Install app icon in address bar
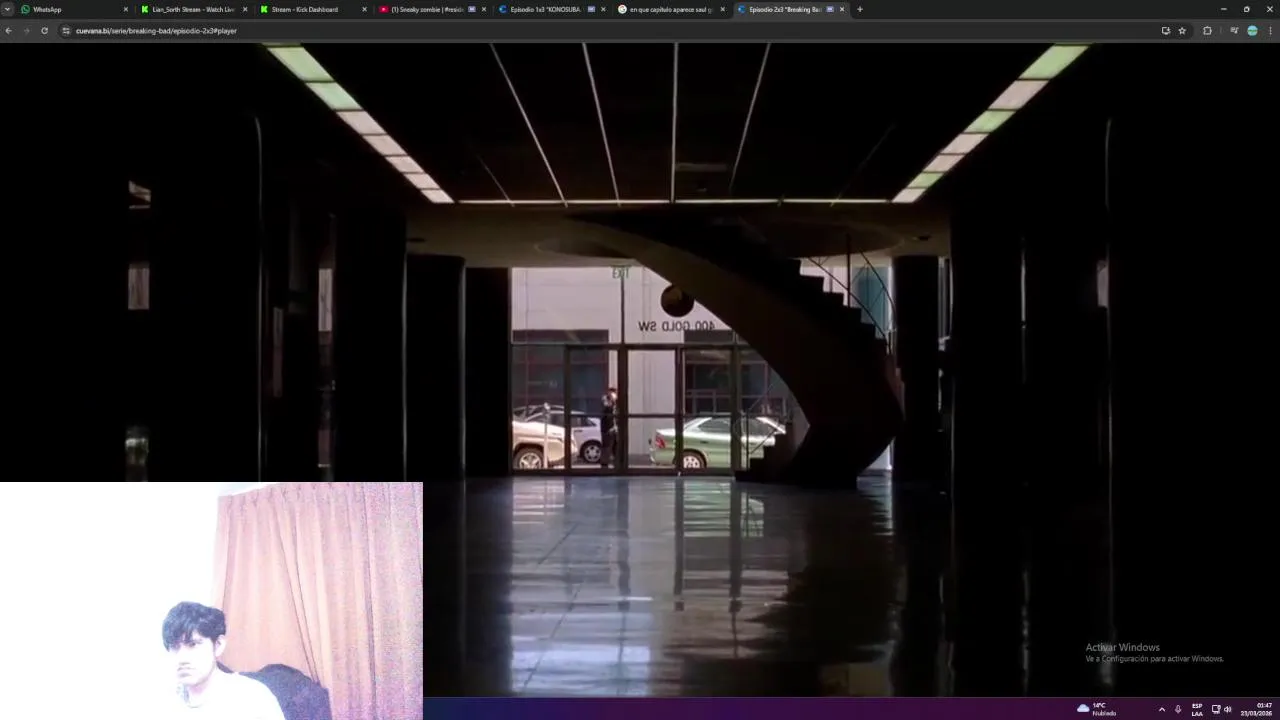 coord(1166,31)
